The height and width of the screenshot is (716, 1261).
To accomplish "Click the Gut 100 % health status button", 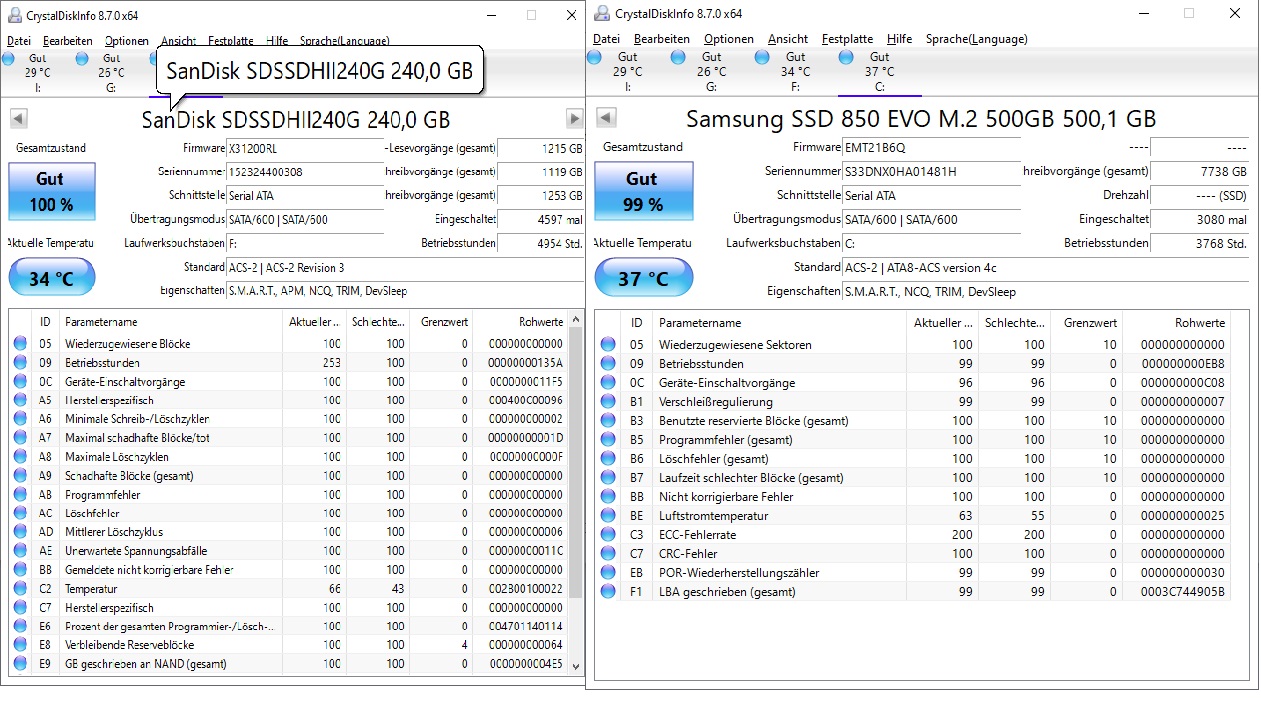I will [52, 192].
